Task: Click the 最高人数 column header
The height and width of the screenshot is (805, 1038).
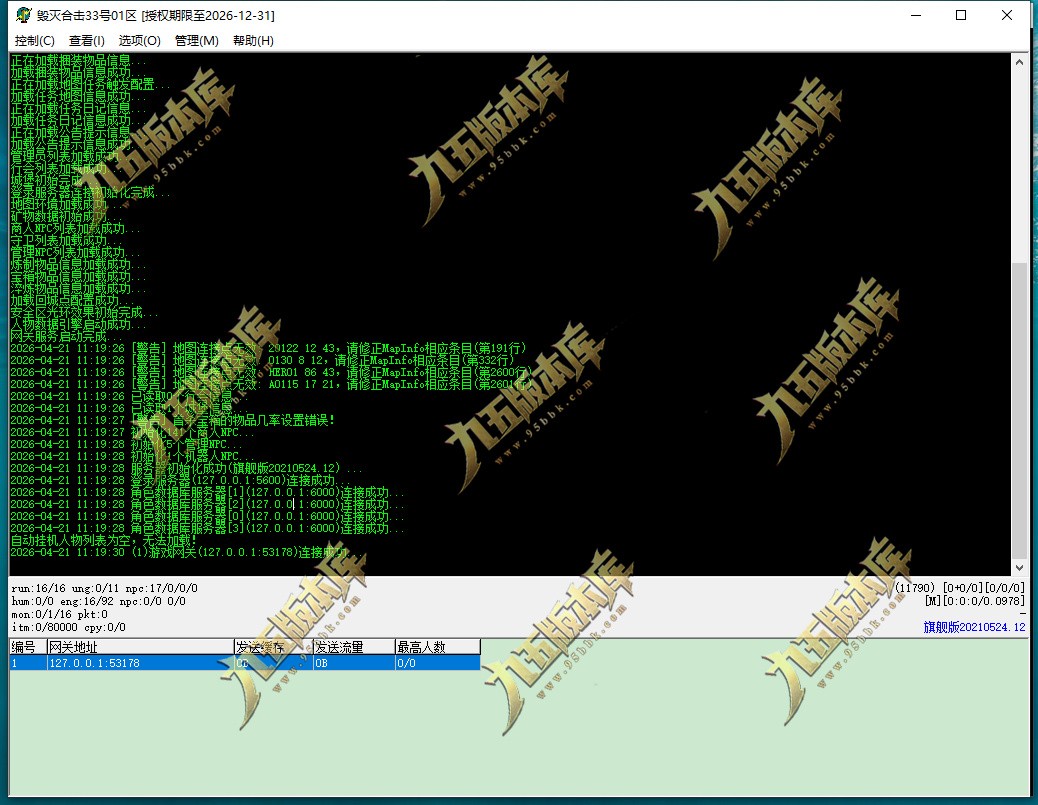Action: 438,647
